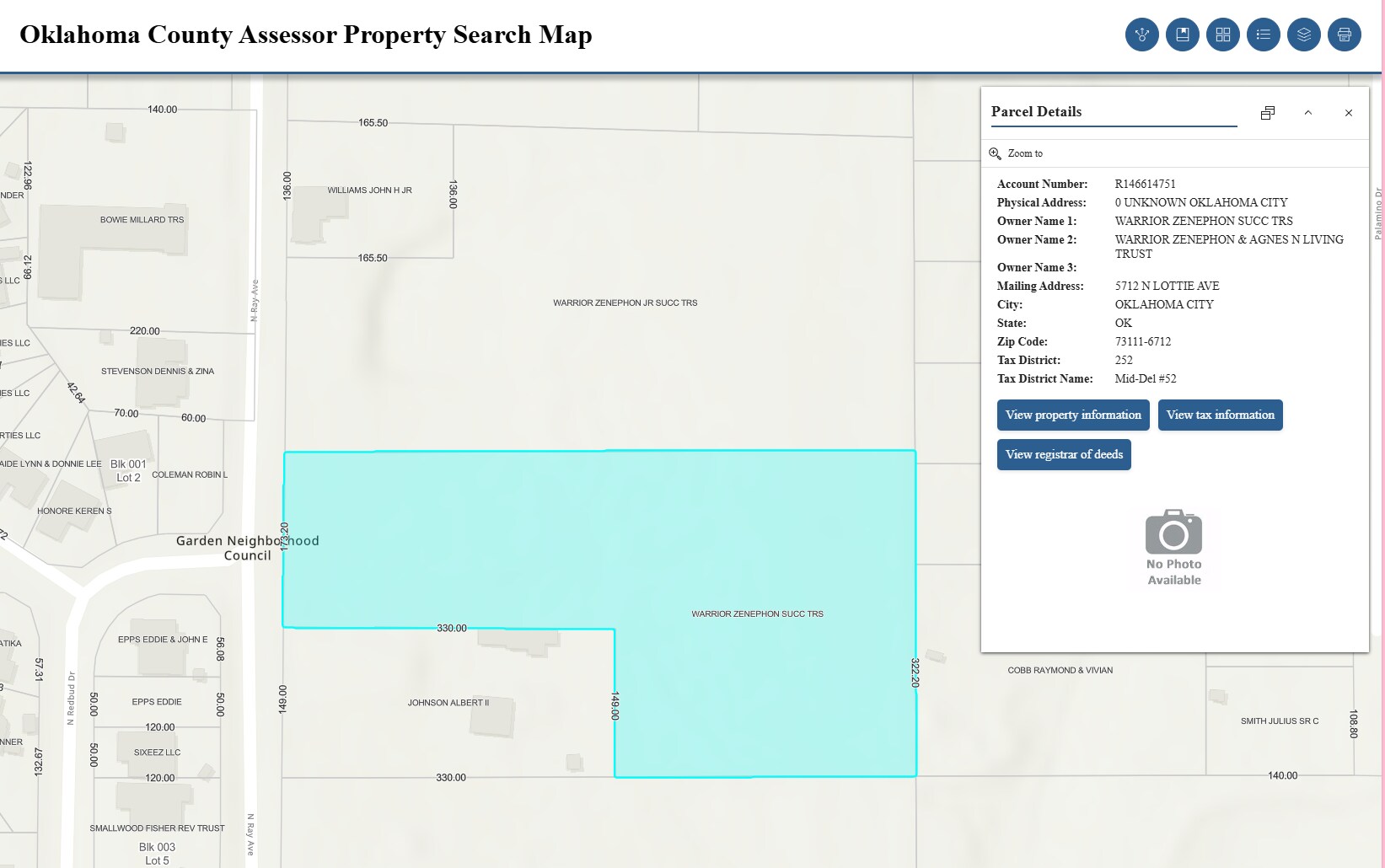
Task: Click the magnifier icon beside Zoom to
Action: pyautogui.click(x=995, y=153)
